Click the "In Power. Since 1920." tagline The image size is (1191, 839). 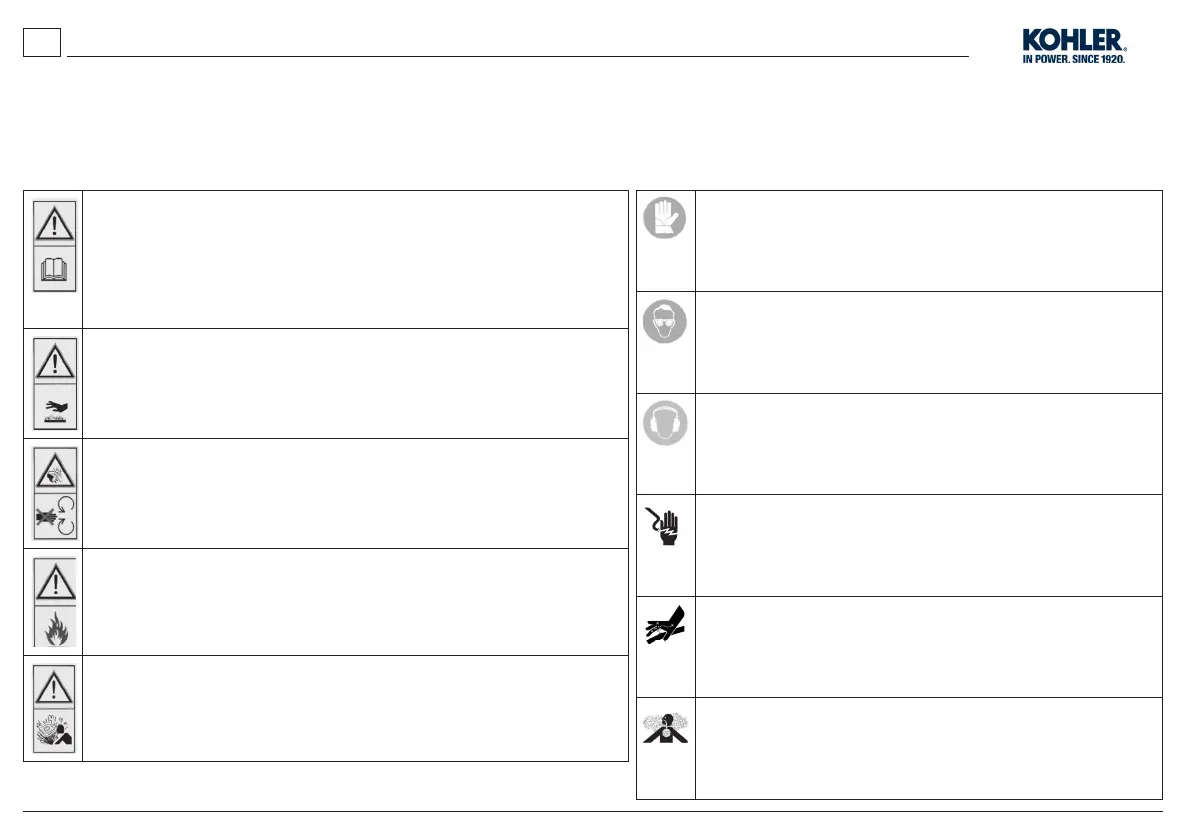click(x=1073, y=58)
